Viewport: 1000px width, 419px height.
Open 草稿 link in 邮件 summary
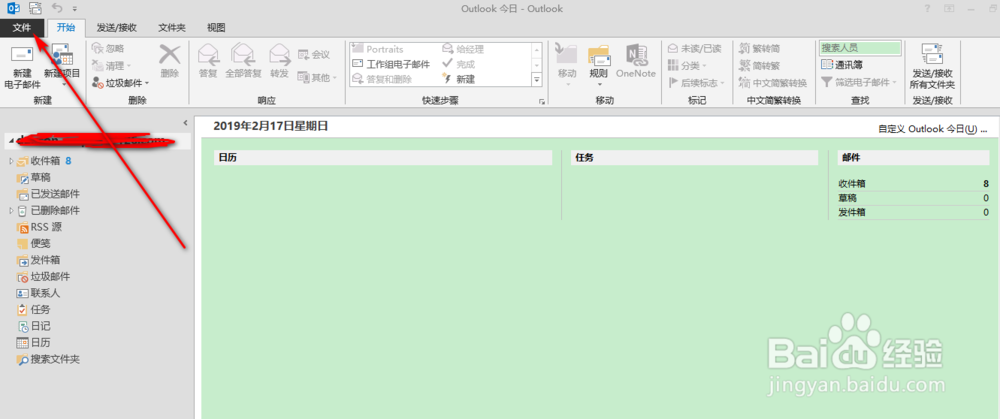(847, 198)
